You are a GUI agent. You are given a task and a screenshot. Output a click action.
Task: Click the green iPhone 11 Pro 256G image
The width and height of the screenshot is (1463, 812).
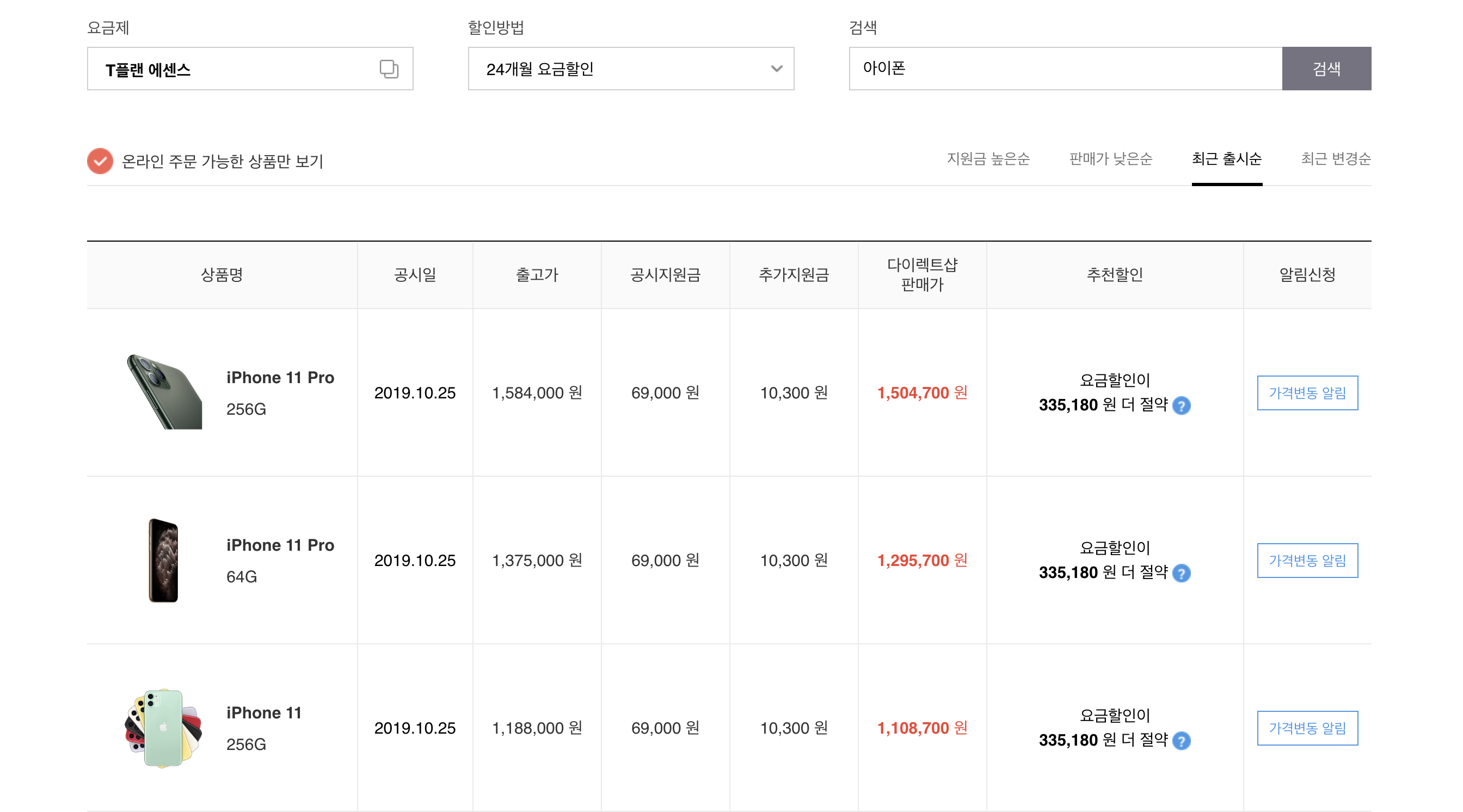[x=164, y=392]
